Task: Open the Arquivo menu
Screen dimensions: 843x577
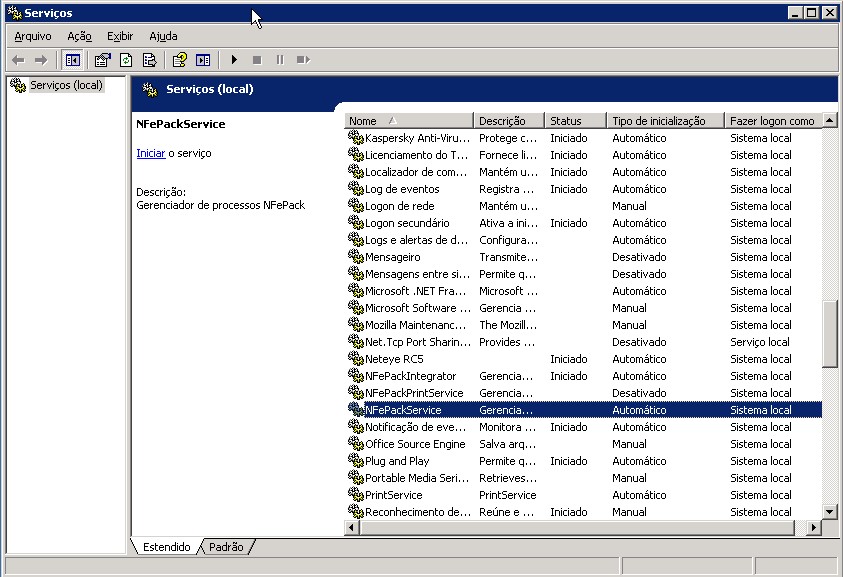Action: [33, 36]
